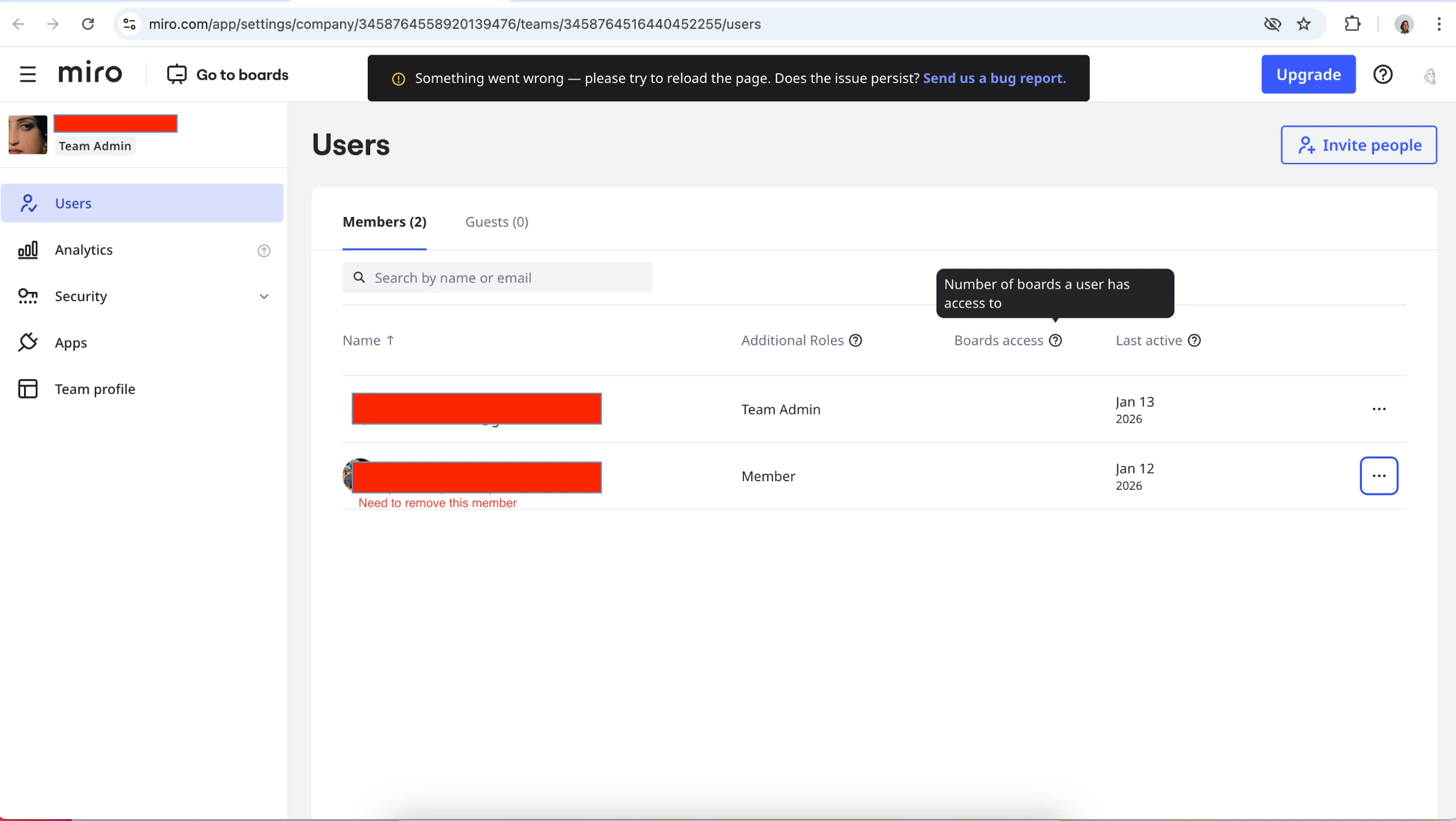Click the Boards access info icon

[x=1055, y=340]
